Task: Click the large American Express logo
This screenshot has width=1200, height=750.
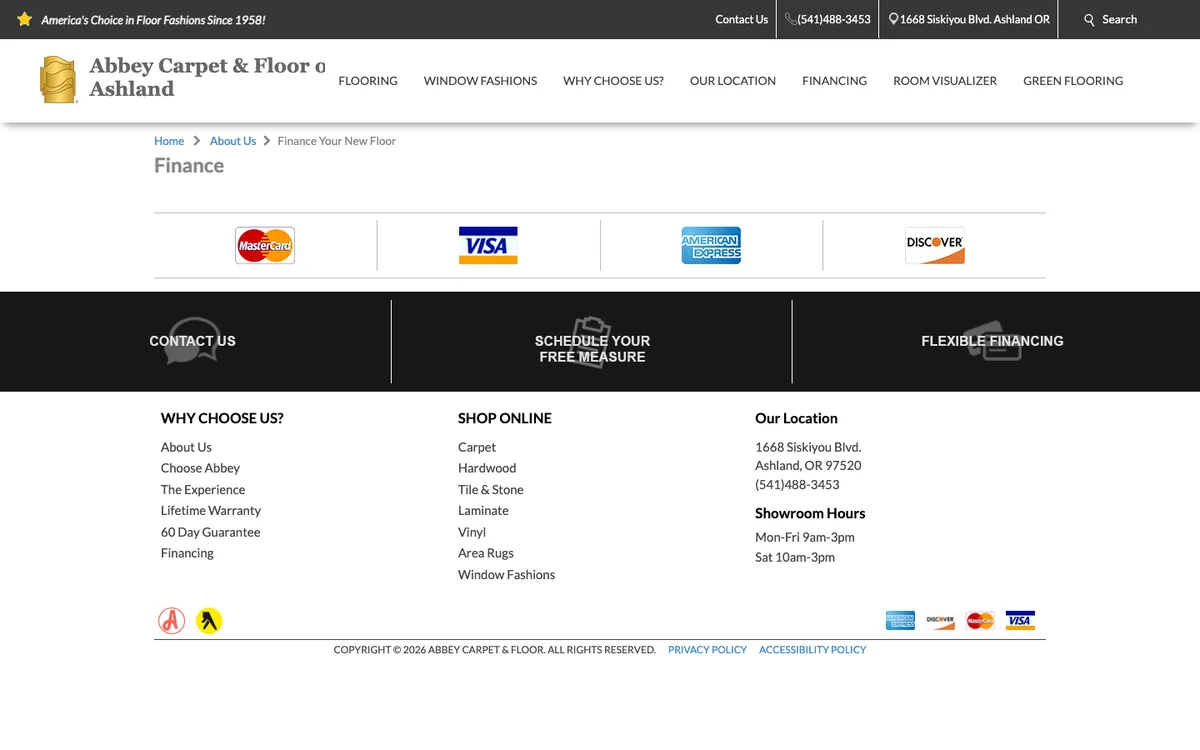Action: (711, 245)
